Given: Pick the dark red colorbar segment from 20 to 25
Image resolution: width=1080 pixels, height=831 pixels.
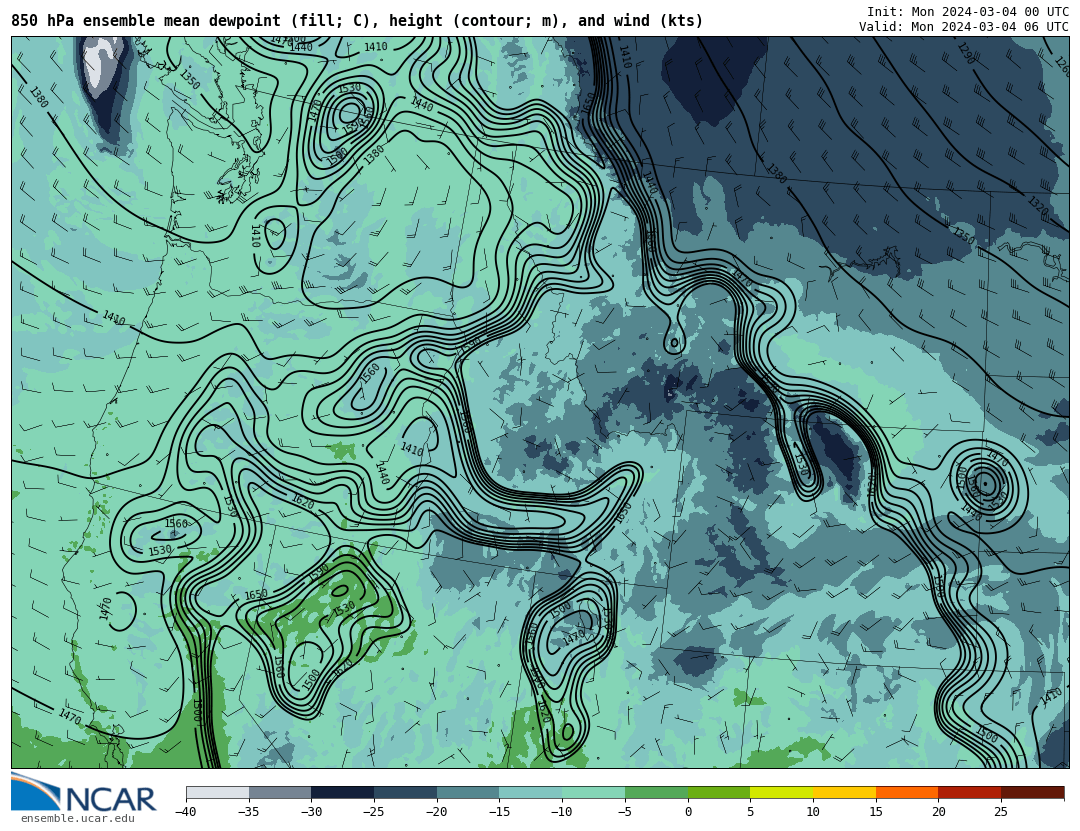Looking at the screenshot, I should pyautogui.click(x=969, y=792).
